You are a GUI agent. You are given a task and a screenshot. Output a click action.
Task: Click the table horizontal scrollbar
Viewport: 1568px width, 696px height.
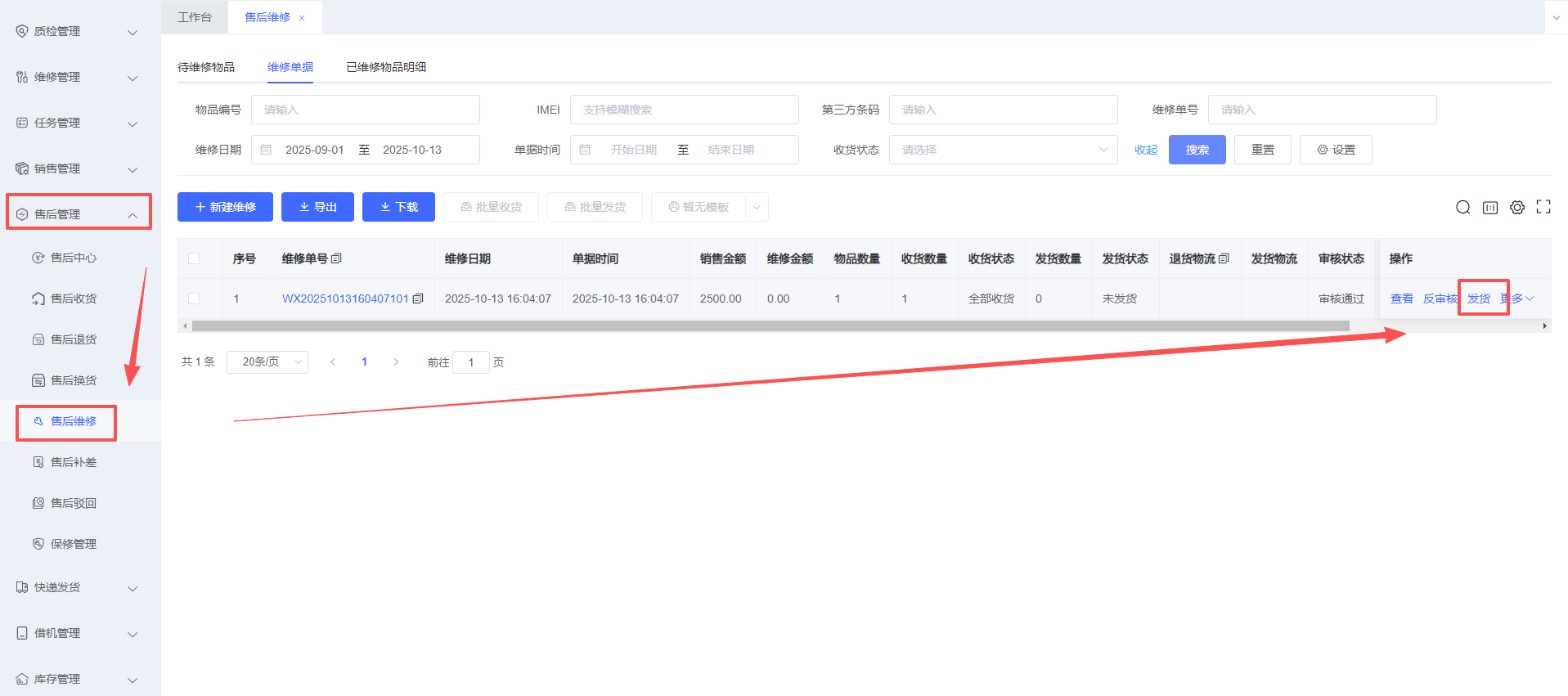pyautogui.click(x=769, y=326)
